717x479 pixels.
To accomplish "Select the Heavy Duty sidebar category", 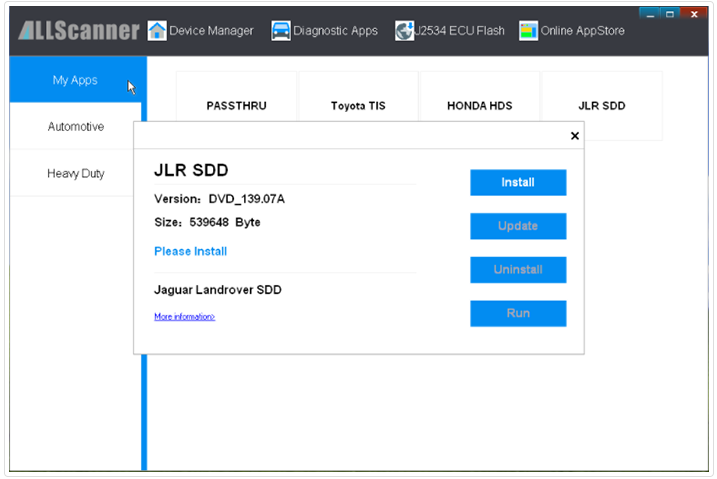I will pos(75,173).
